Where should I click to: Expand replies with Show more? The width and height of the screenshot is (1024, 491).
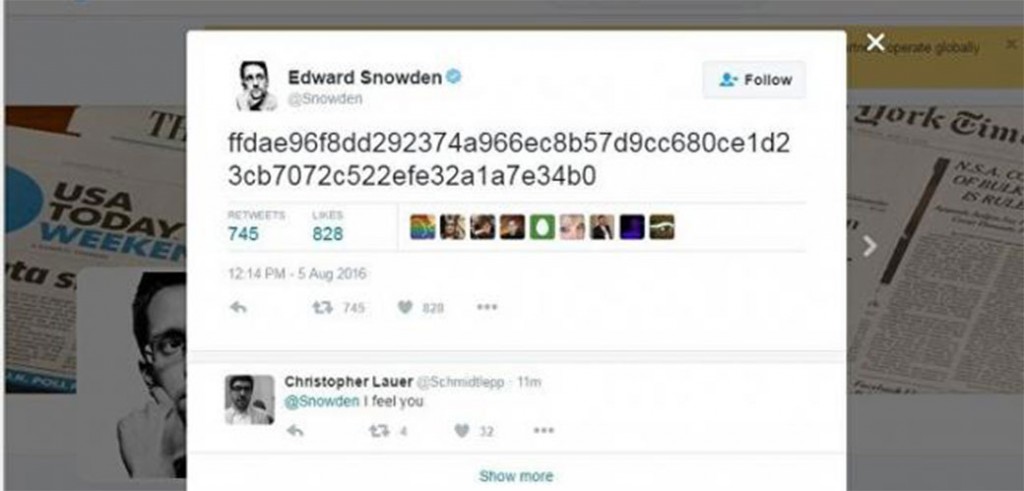(x=516, y=476)
